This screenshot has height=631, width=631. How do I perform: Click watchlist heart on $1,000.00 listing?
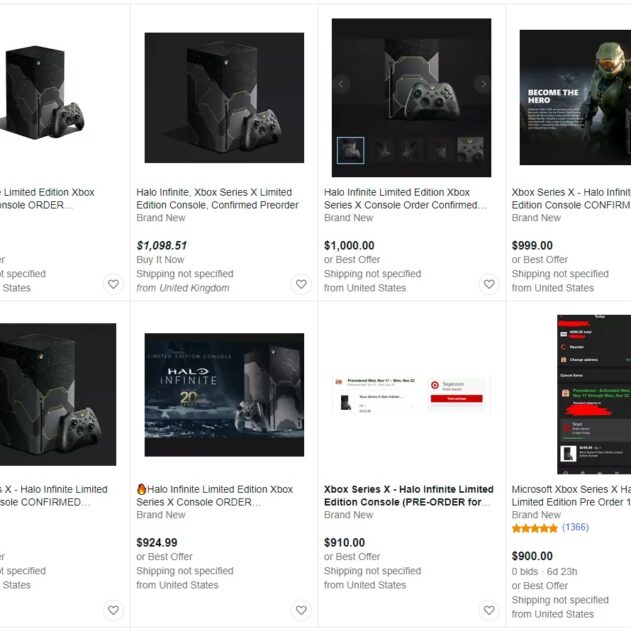(x=489, y=284)
